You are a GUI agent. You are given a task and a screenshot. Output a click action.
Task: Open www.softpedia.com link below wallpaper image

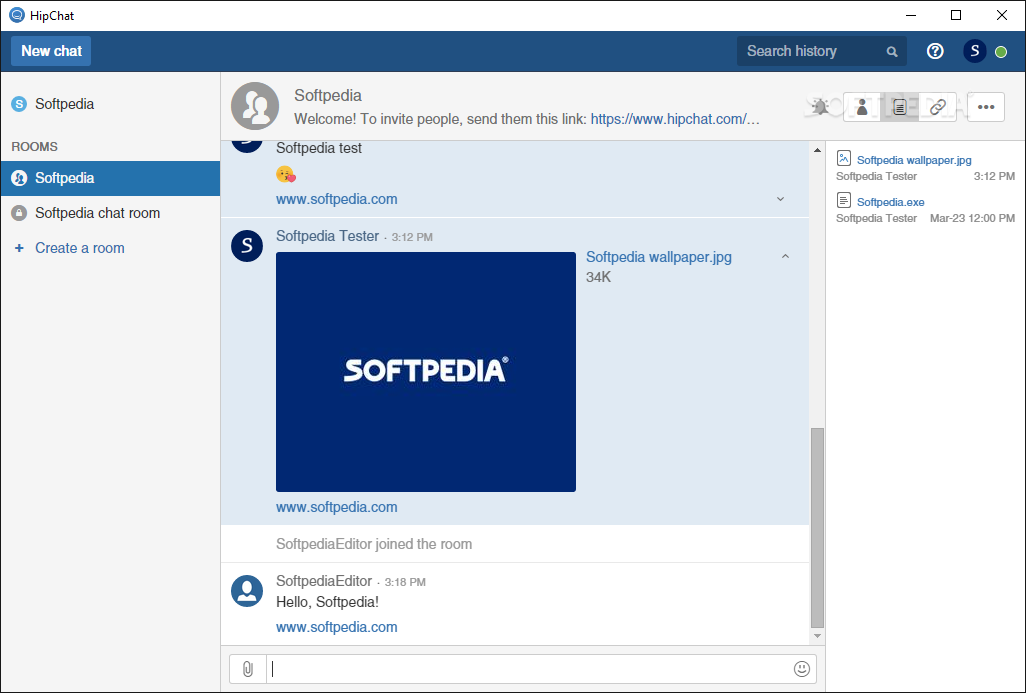click(x=336, y=507)
